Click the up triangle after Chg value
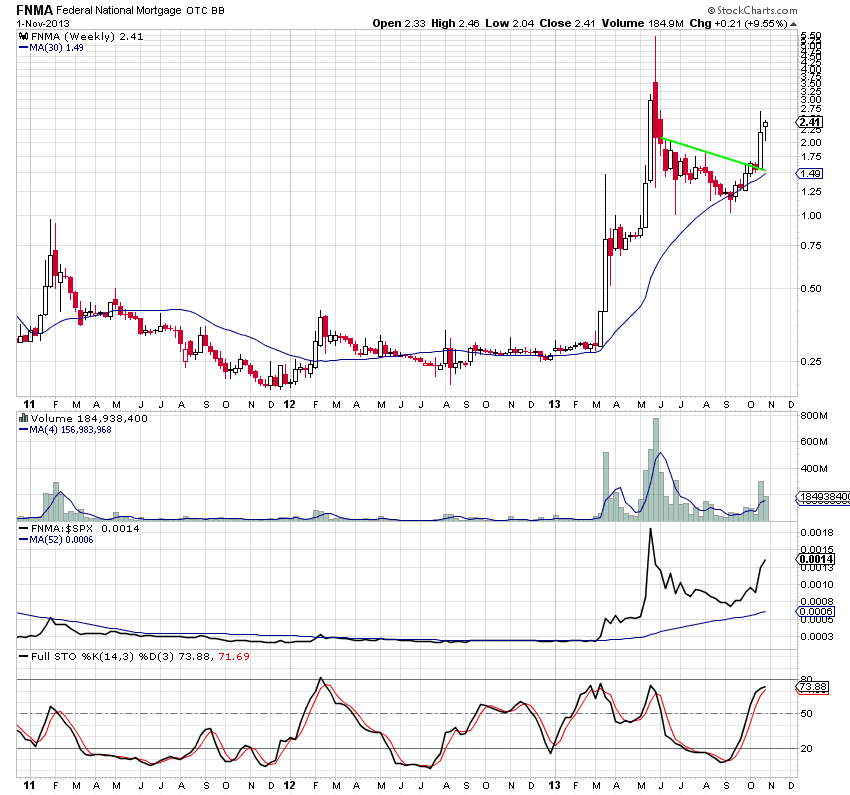This screenshot has width=850, height=795. pos(794,24)
